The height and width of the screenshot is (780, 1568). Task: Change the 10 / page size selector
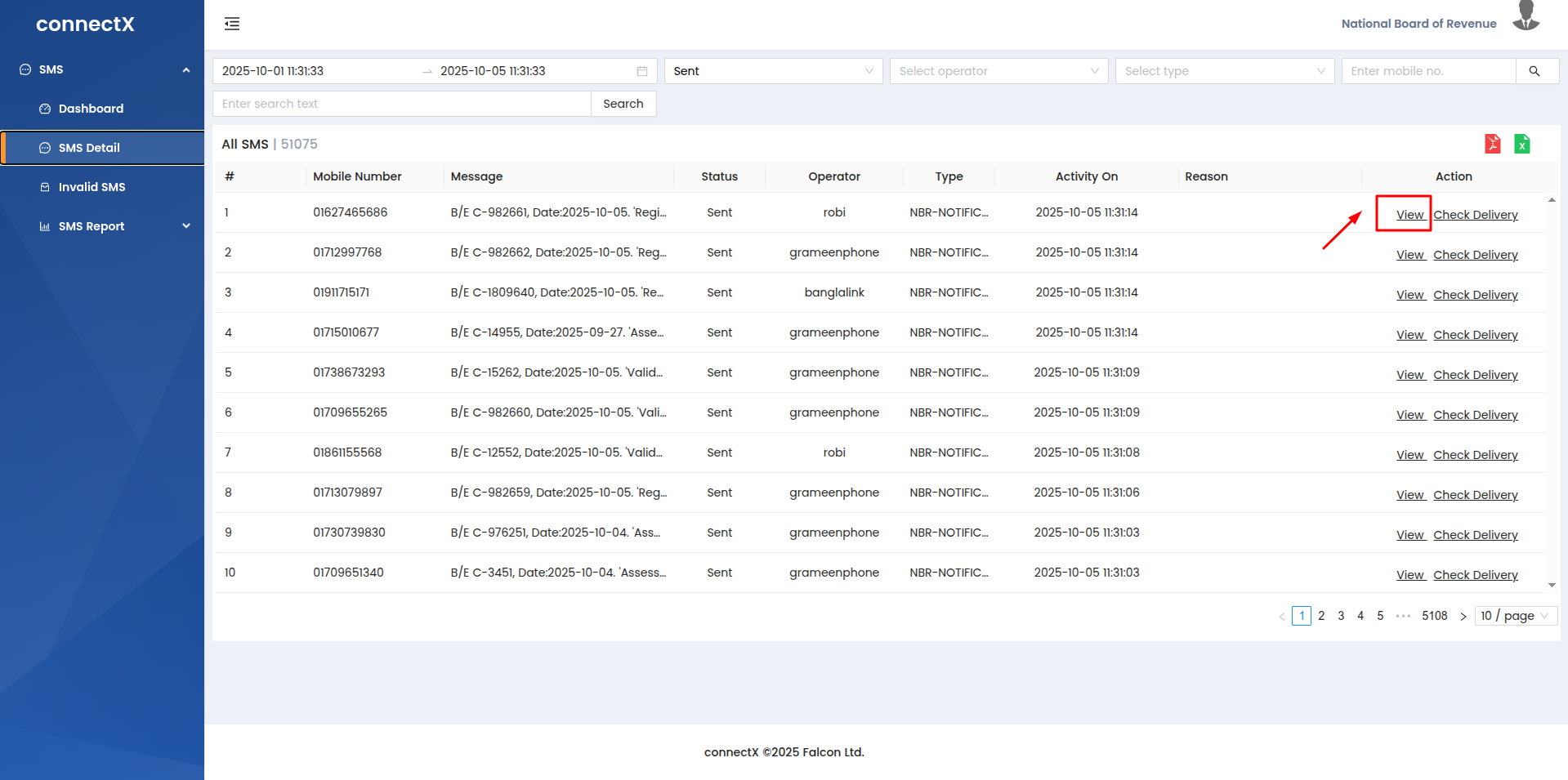click(1515, 616)
